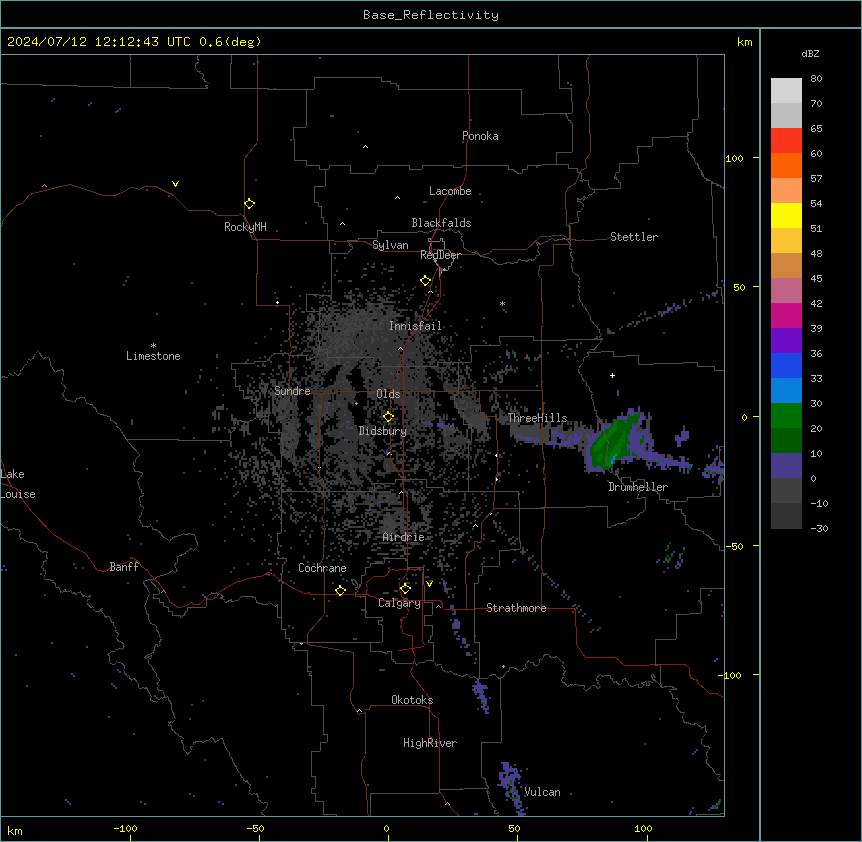862x842 pixels.
Task: Click the yellow radar marker at Didsbury
Action: pyautogui.click(x=388, y=417)
